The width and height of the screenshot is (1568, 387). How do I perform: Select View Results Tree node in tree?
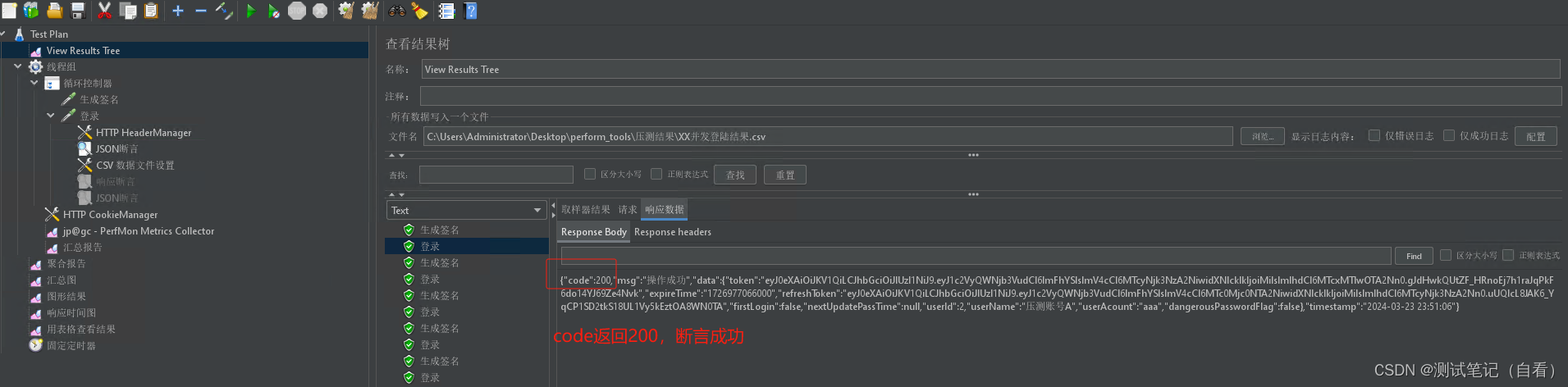[x=83, y=51]
